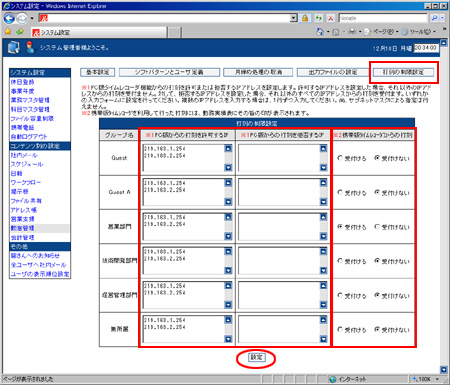Click the Add to Favorites icon
This screenshot has width=450, height=385.
point(20,32)
